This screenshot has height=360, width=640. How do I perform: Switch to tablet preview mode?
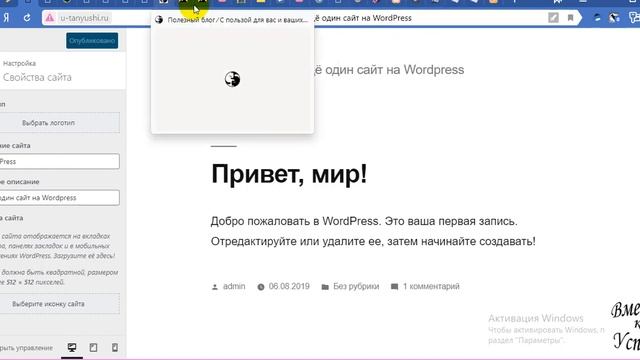pyautogui.click(x=93, y=347)
